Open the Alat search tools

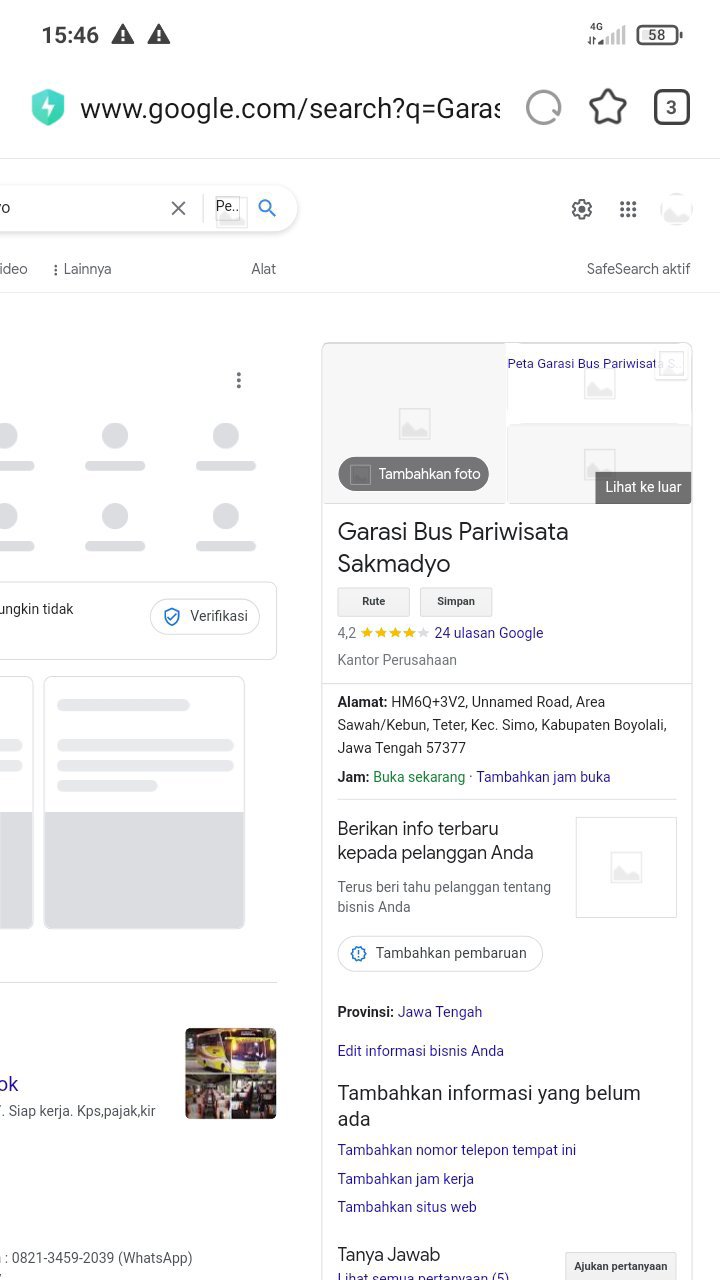263,269
